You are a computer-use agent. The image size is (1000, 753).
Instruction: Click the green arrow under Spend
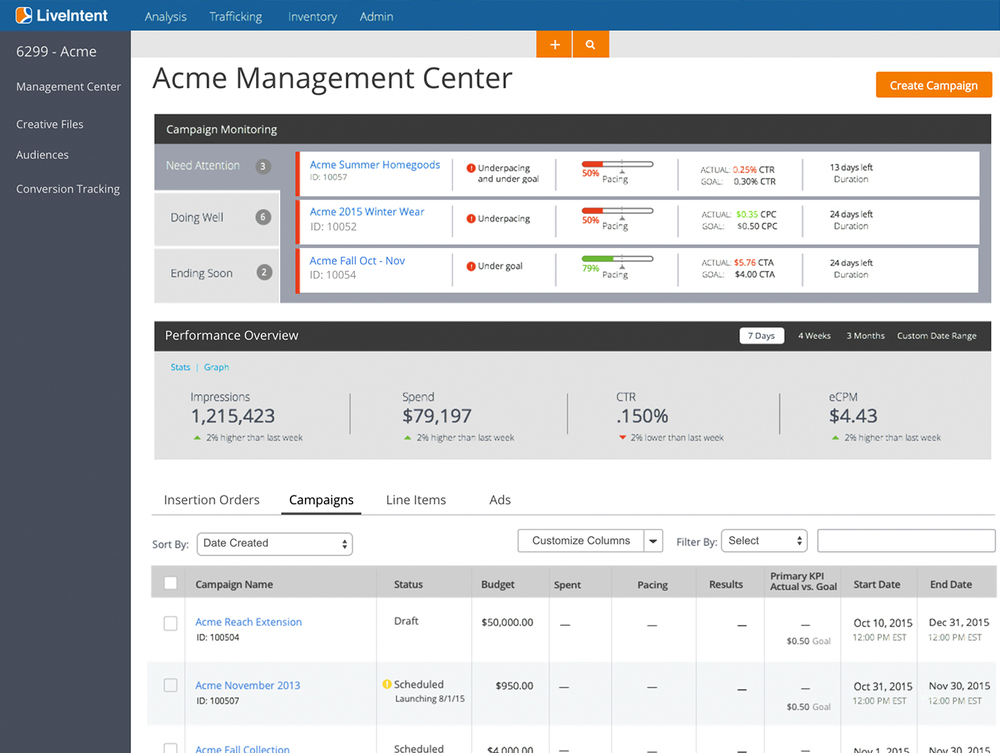click(408, 437)
